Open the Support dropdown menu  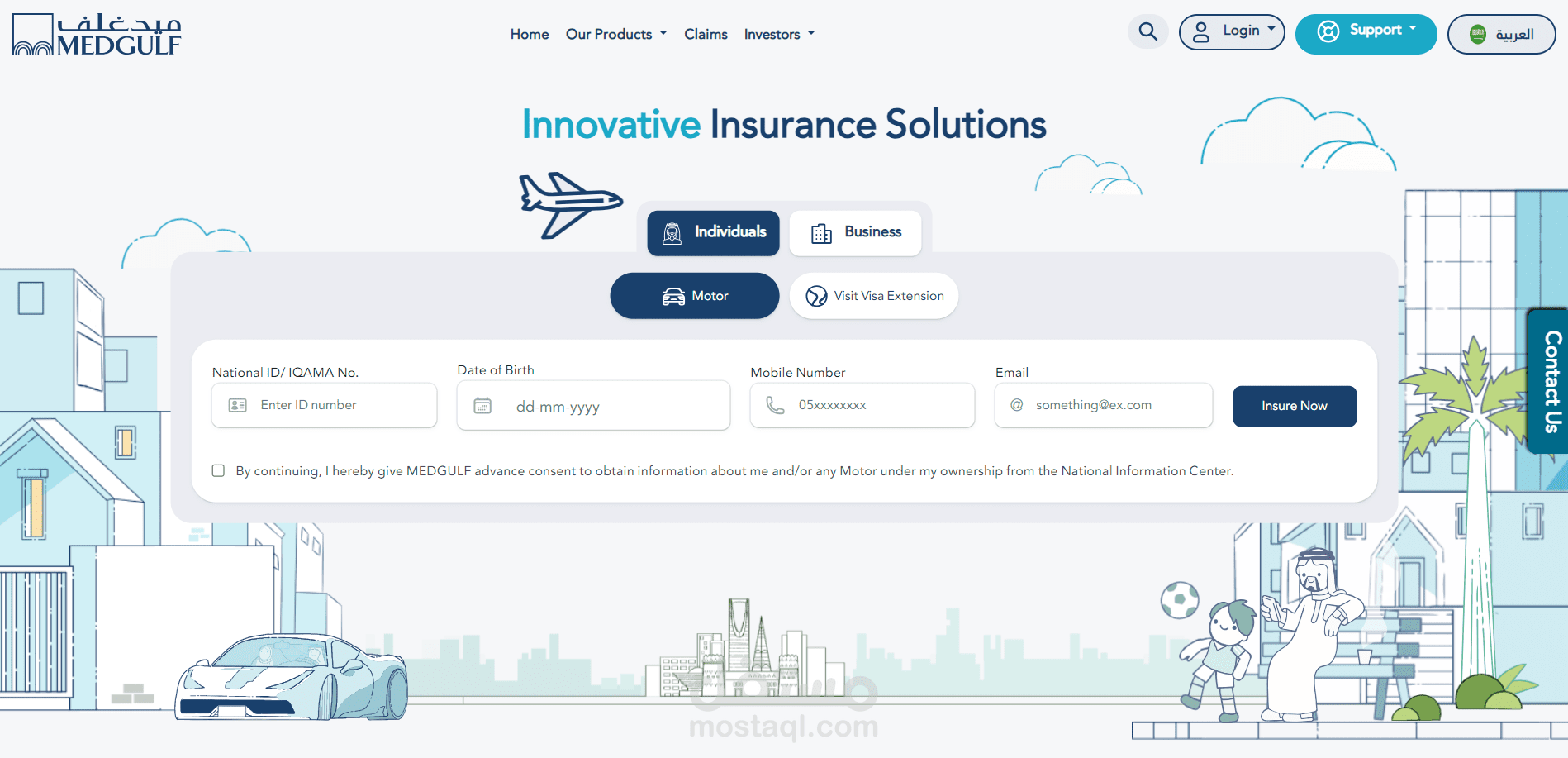[1366, 34]
